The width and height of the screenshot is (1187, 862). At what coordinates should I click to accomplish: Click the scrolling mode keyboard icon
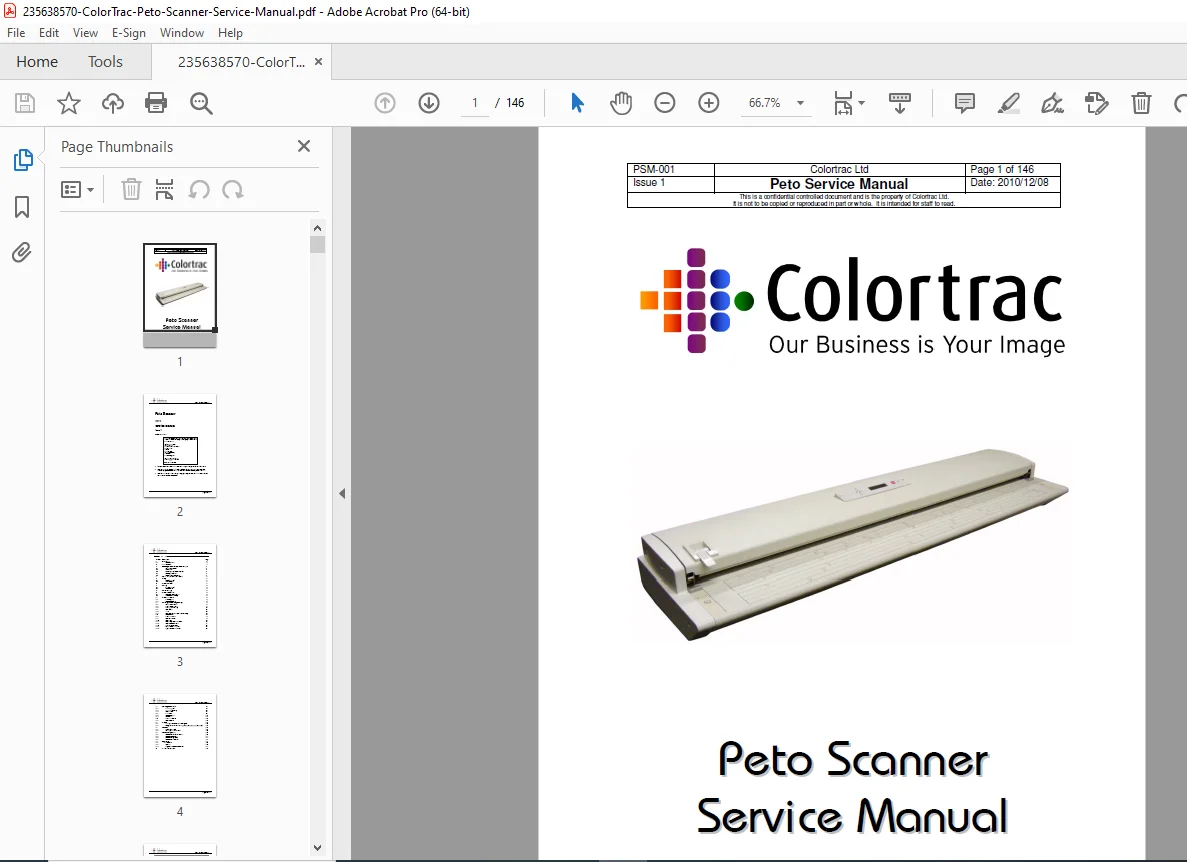[x=899, y=103]
